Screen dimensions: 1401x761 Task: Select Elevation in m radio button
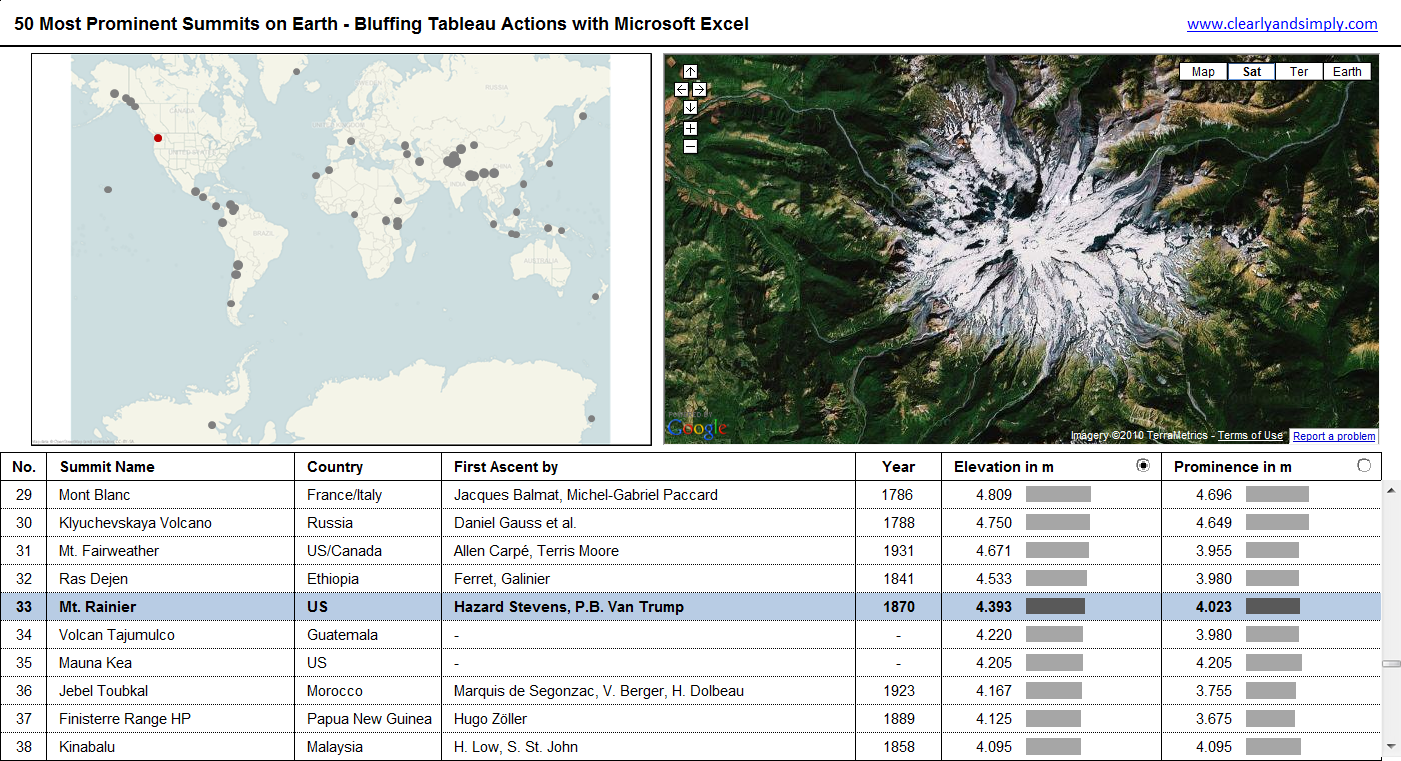1143,465
